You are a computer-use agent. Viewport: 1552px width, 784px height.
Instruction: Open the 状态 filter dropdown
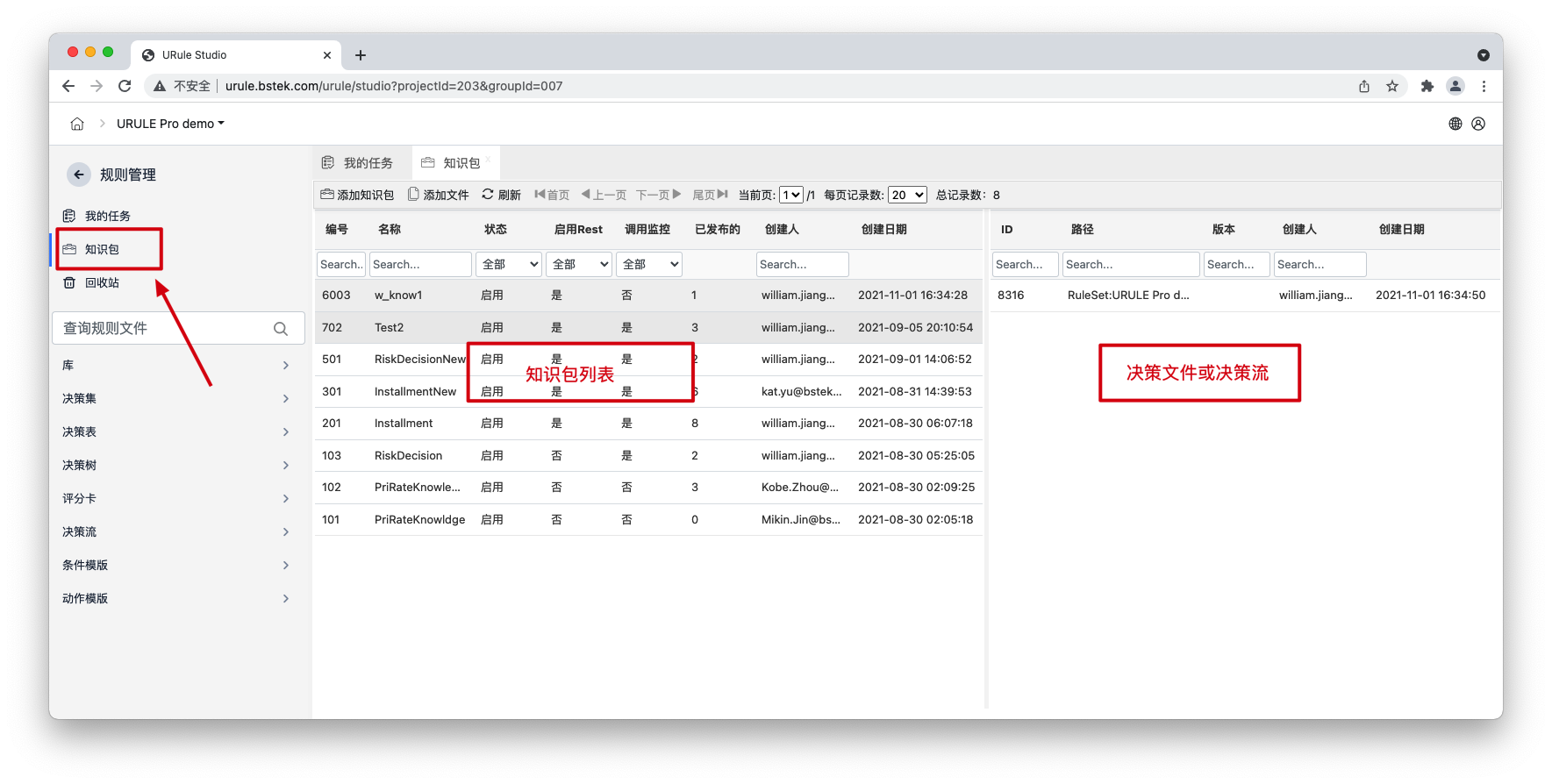click(x=509, y=264)
